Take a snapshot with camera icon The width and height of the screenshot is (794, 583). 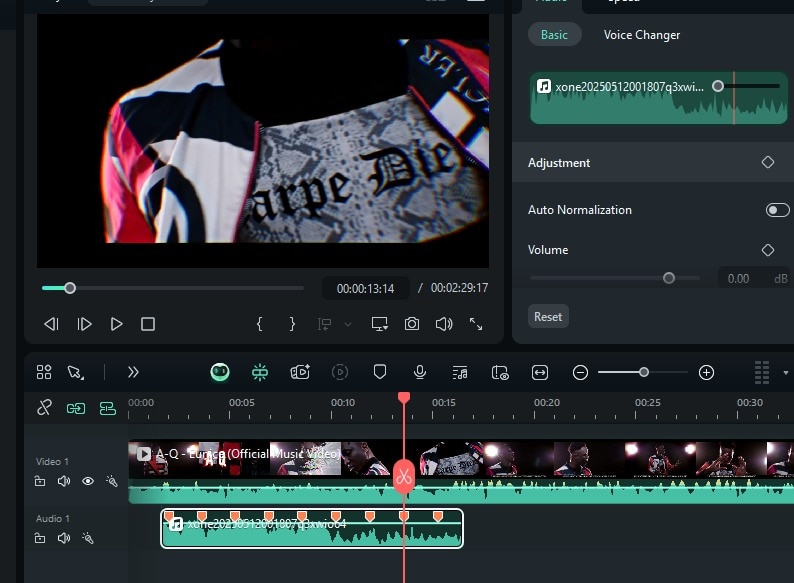point(412,324)
